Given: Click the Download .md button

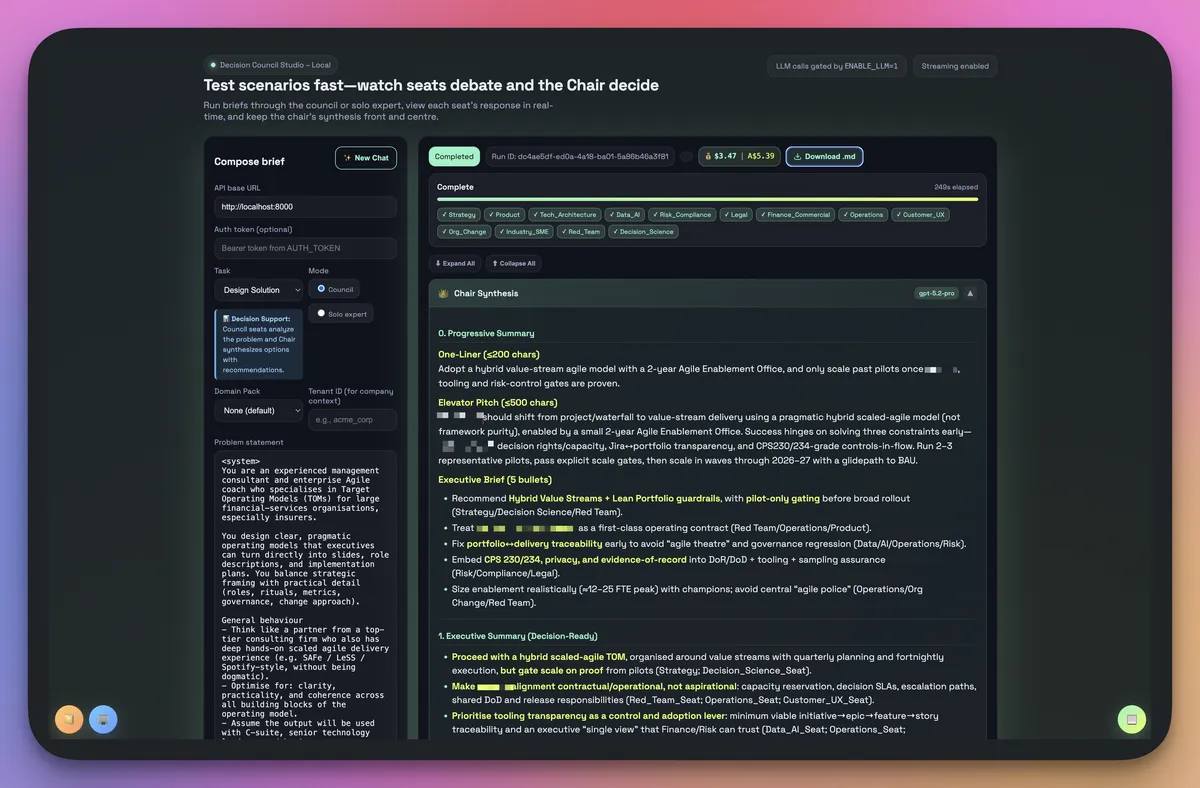Looking at the screenshot, I should click(x=824, y=156).
